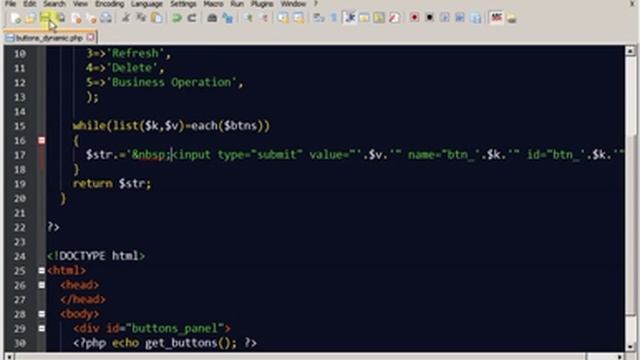This screenshot has height=360, width=640.
Task: Collapse the div fold at line 29
Action: pyautogui.click(x=42, y=328)
